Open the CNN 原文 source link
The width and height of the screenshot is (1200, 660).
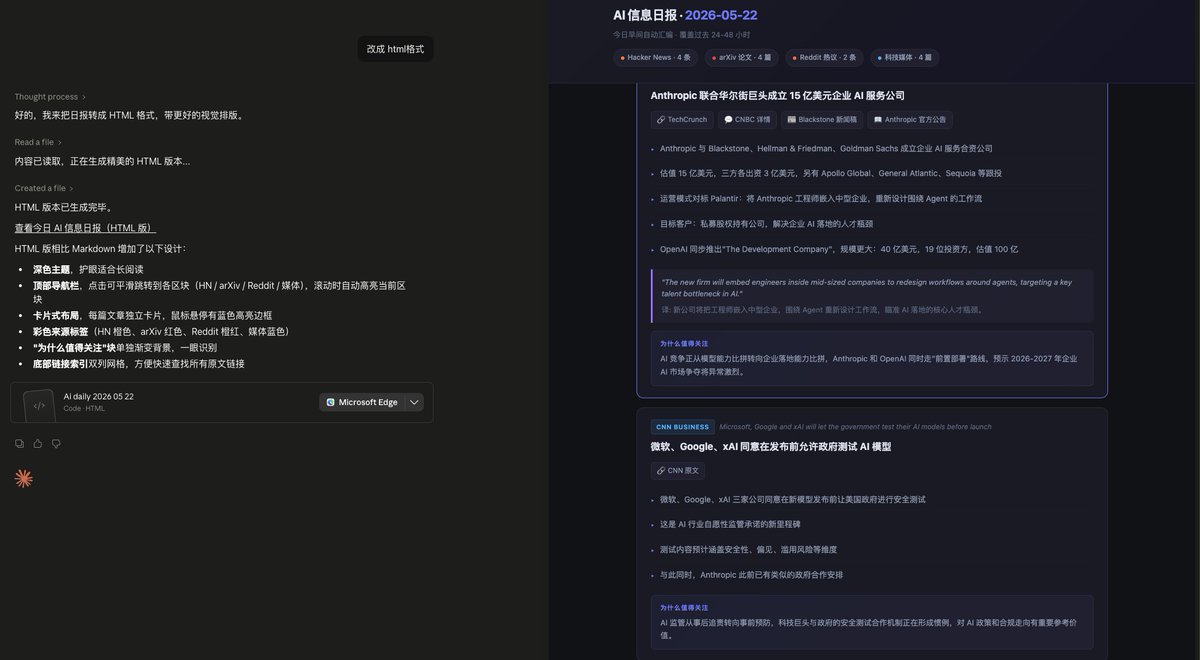click(678, 471)
